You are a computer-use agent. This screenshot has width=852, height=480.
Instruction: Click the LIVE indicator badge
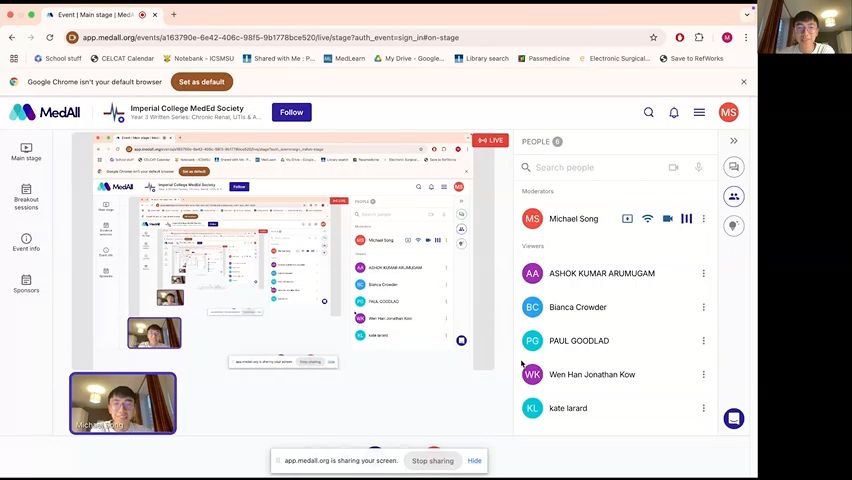point(490,140)
